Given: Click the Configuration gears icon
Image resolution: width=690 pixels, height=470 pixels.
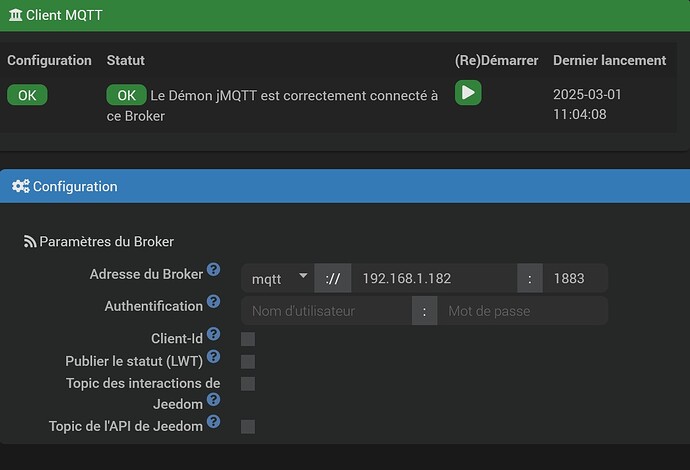Looking at the screenshot, I should 21,186.
